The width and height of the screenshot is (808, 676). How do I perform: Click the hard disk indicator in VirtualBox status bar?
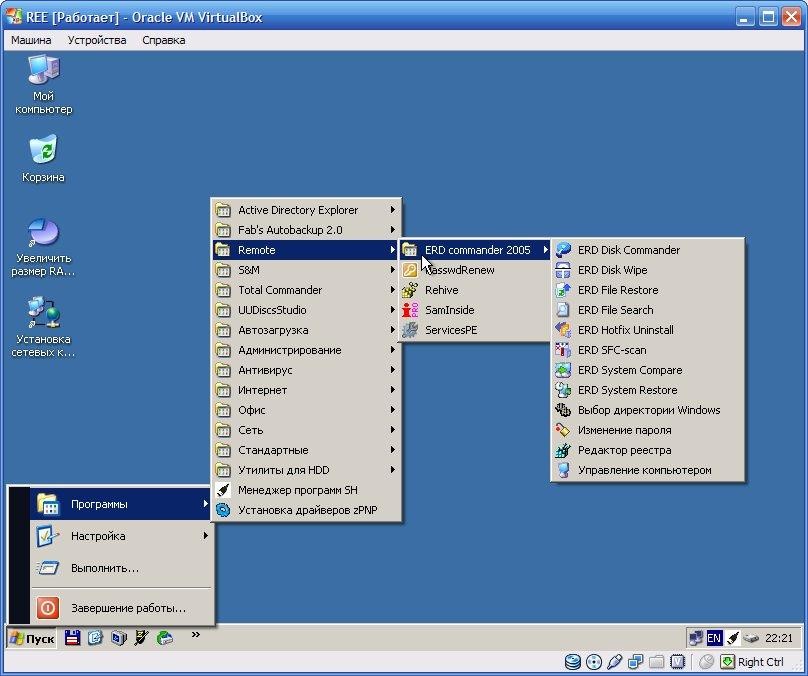coord(573,662)
